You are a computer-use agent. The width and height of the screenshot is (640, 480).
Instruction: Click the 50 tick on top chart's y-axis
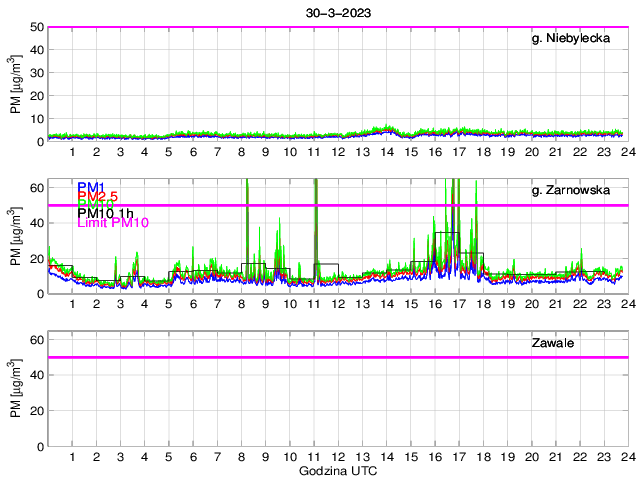(x=36, y=28)
